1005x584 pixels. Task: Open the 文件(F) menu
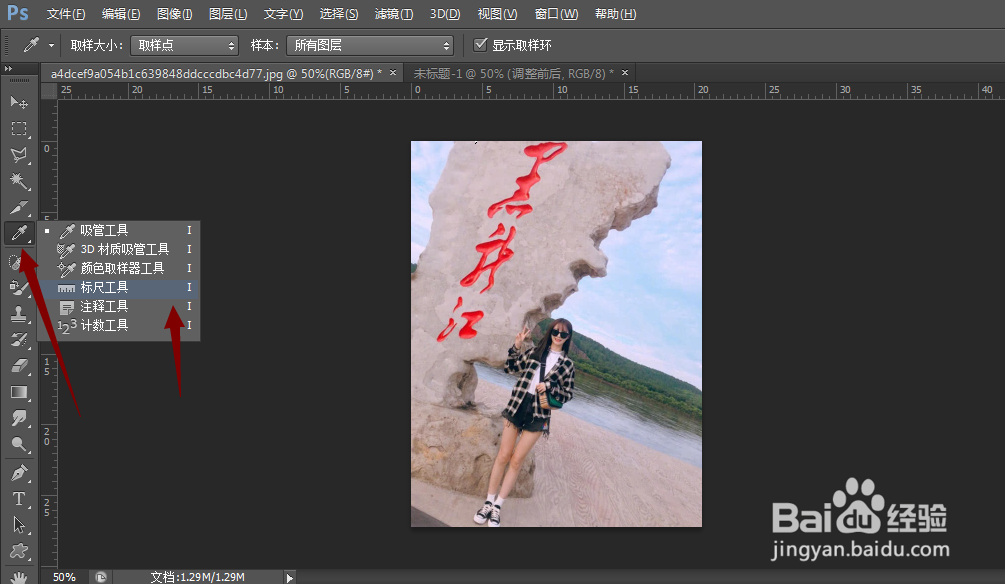(x=65, y=13)
